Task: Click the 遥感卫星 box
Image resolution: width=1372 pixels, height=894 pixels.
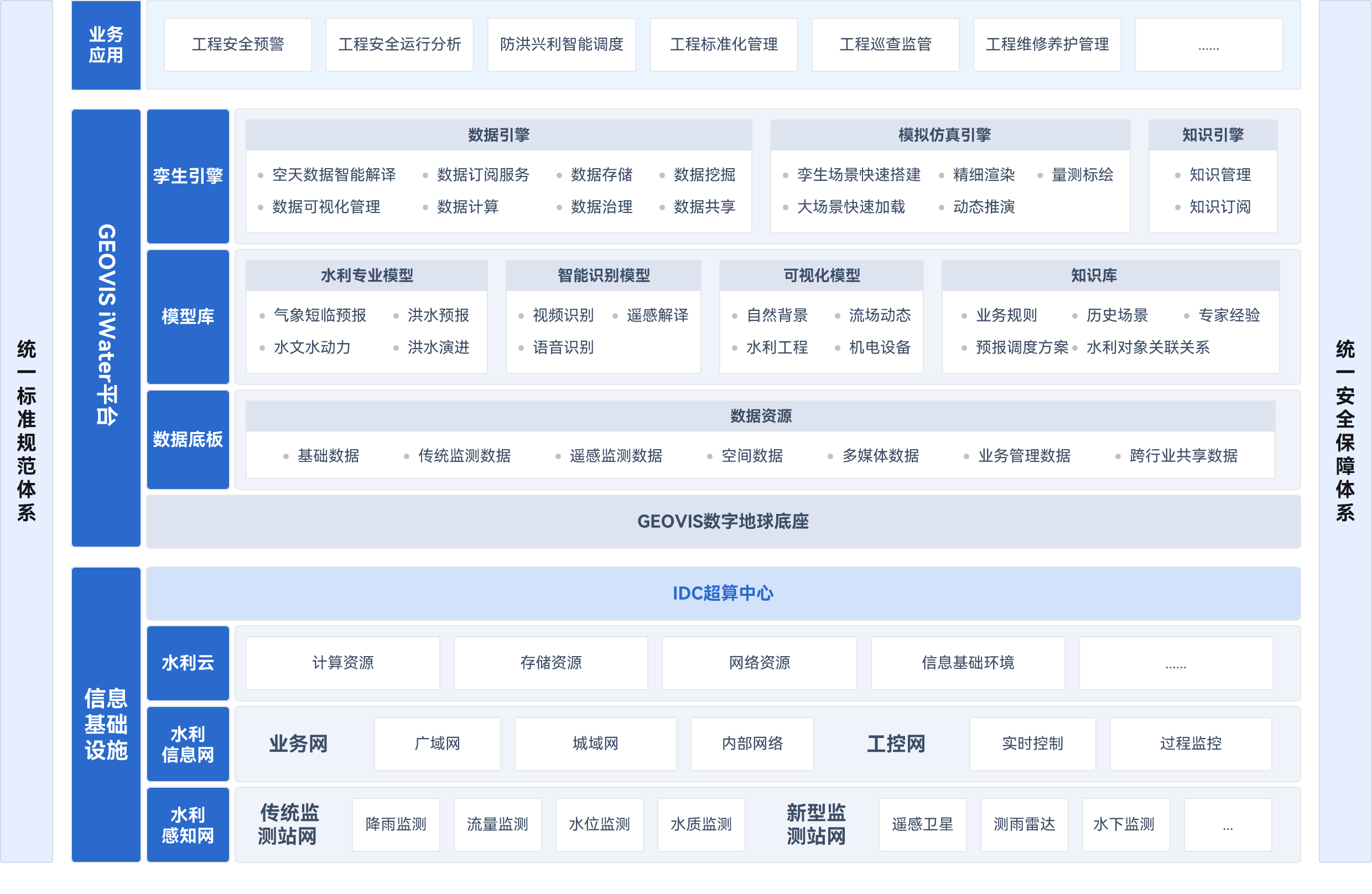Action: pos(922,824)
